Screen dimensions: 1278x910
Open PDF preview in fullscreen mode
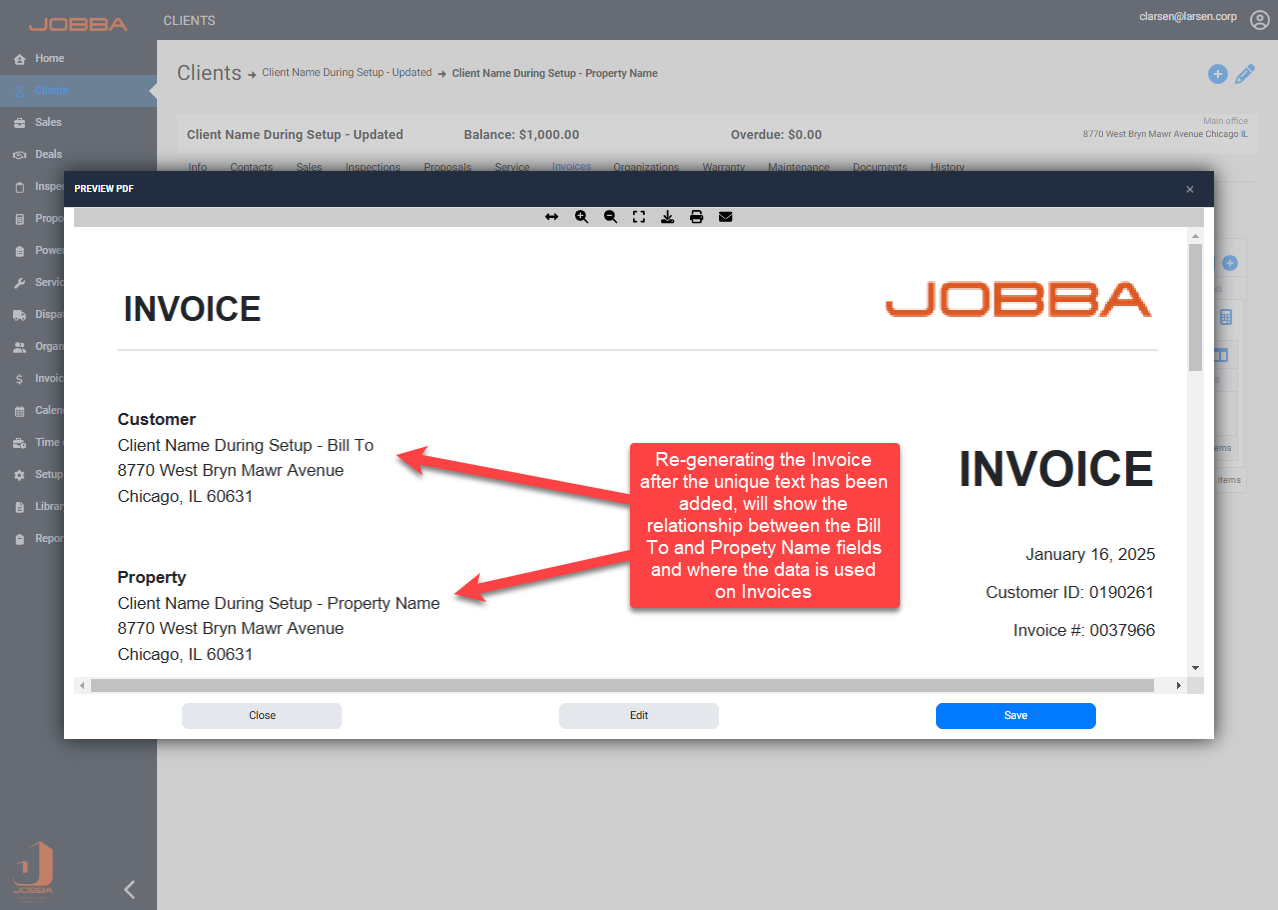(x=639, y=217)
